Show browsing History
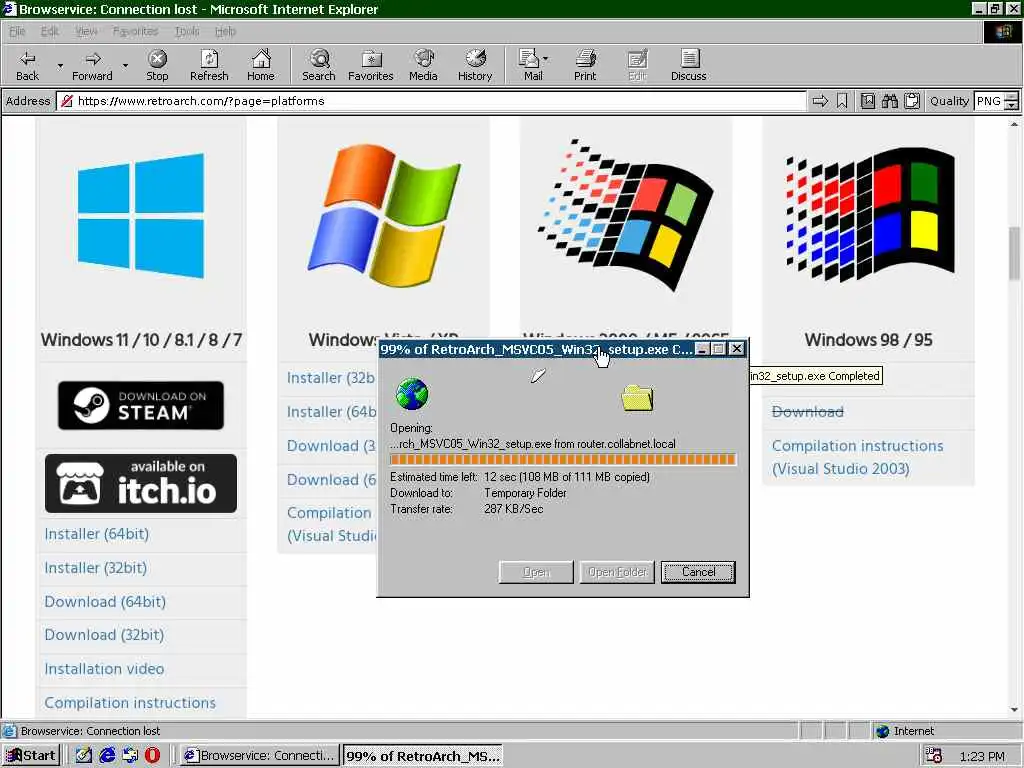The width and height of the screenshot is (1024, 768). (475, 65)
